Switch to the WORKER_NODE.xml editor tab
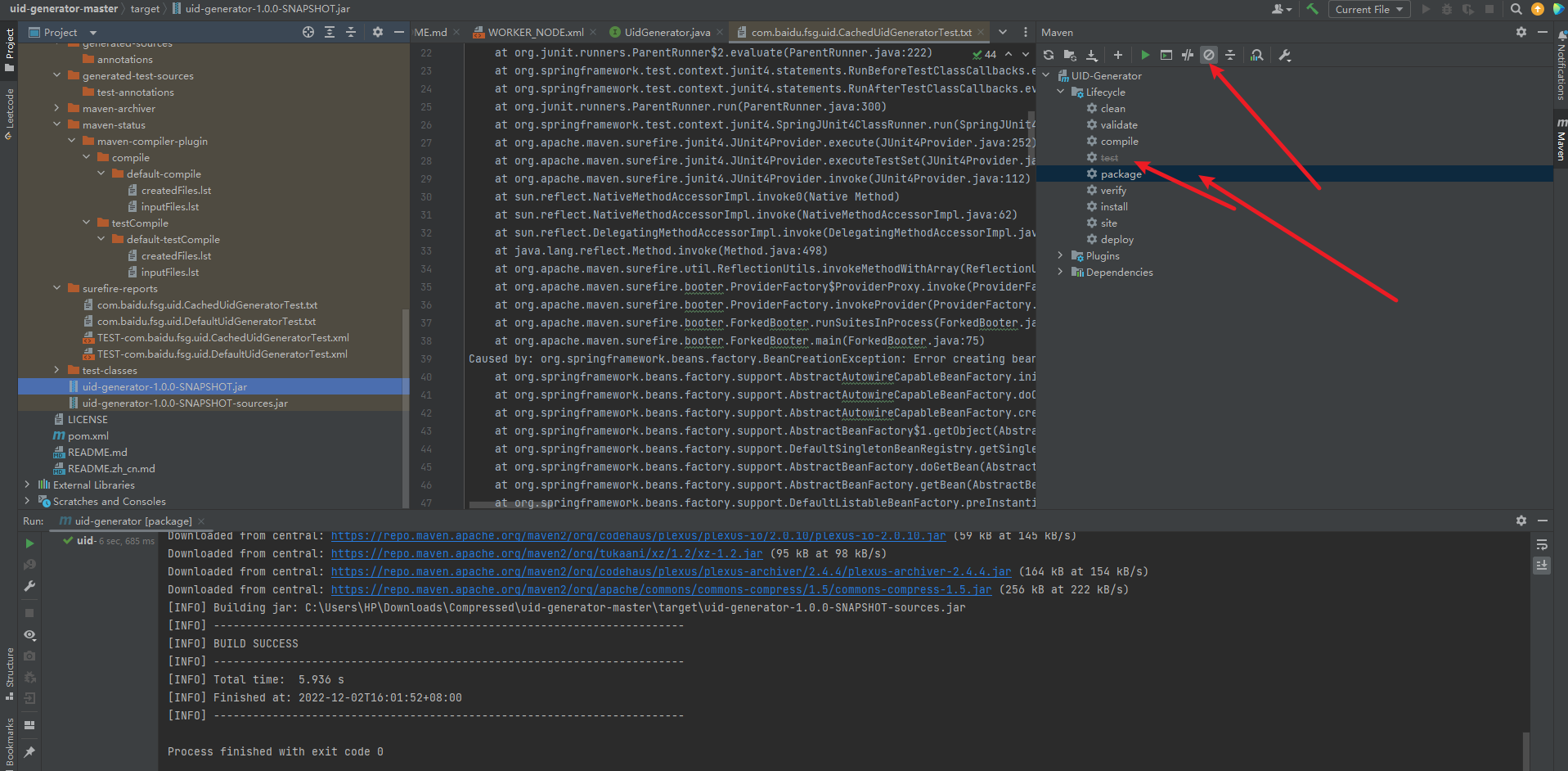The image size is (1568, 771). coord(535,33)
